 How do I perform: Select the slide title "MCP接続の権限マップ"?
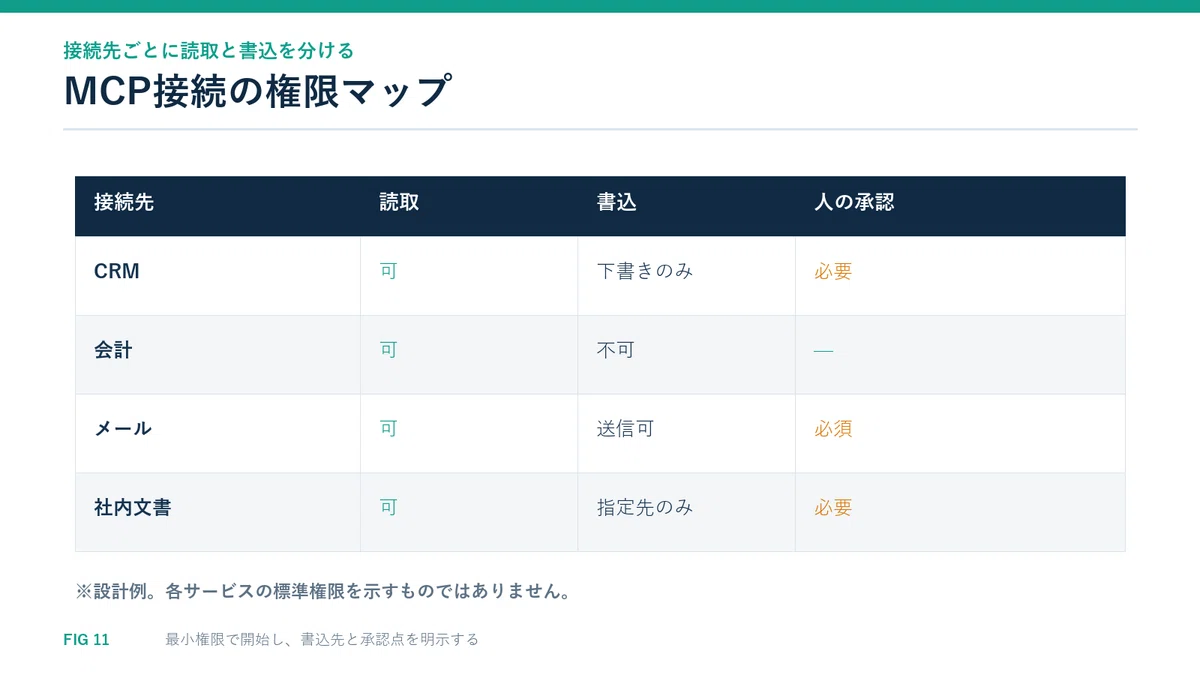coord(258,91)
